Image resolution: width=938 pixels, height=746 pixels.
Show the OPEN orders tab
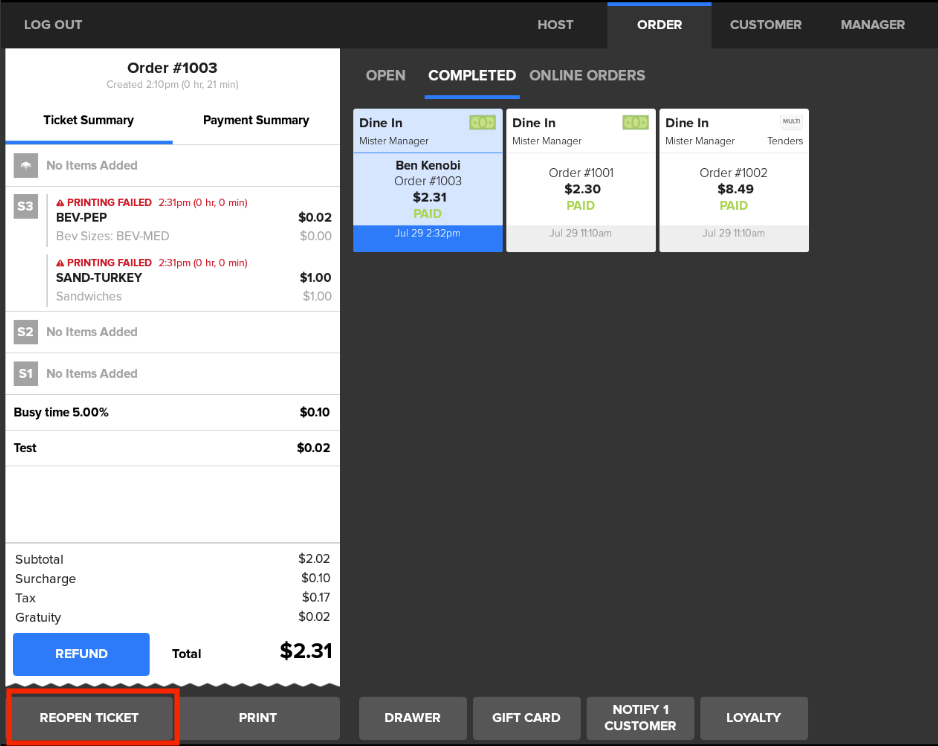pos(386,76)
